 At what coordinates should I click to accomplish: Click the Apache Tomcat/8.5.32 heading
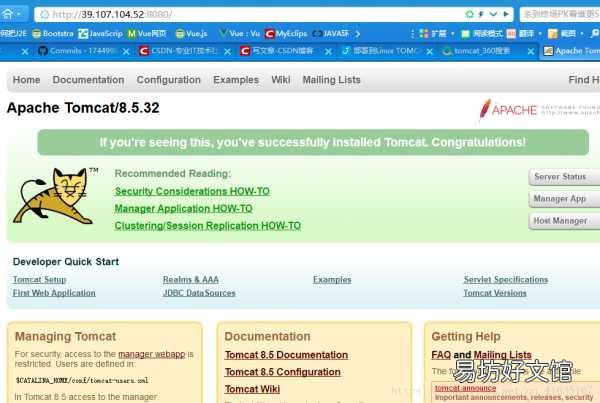(83, 108)
